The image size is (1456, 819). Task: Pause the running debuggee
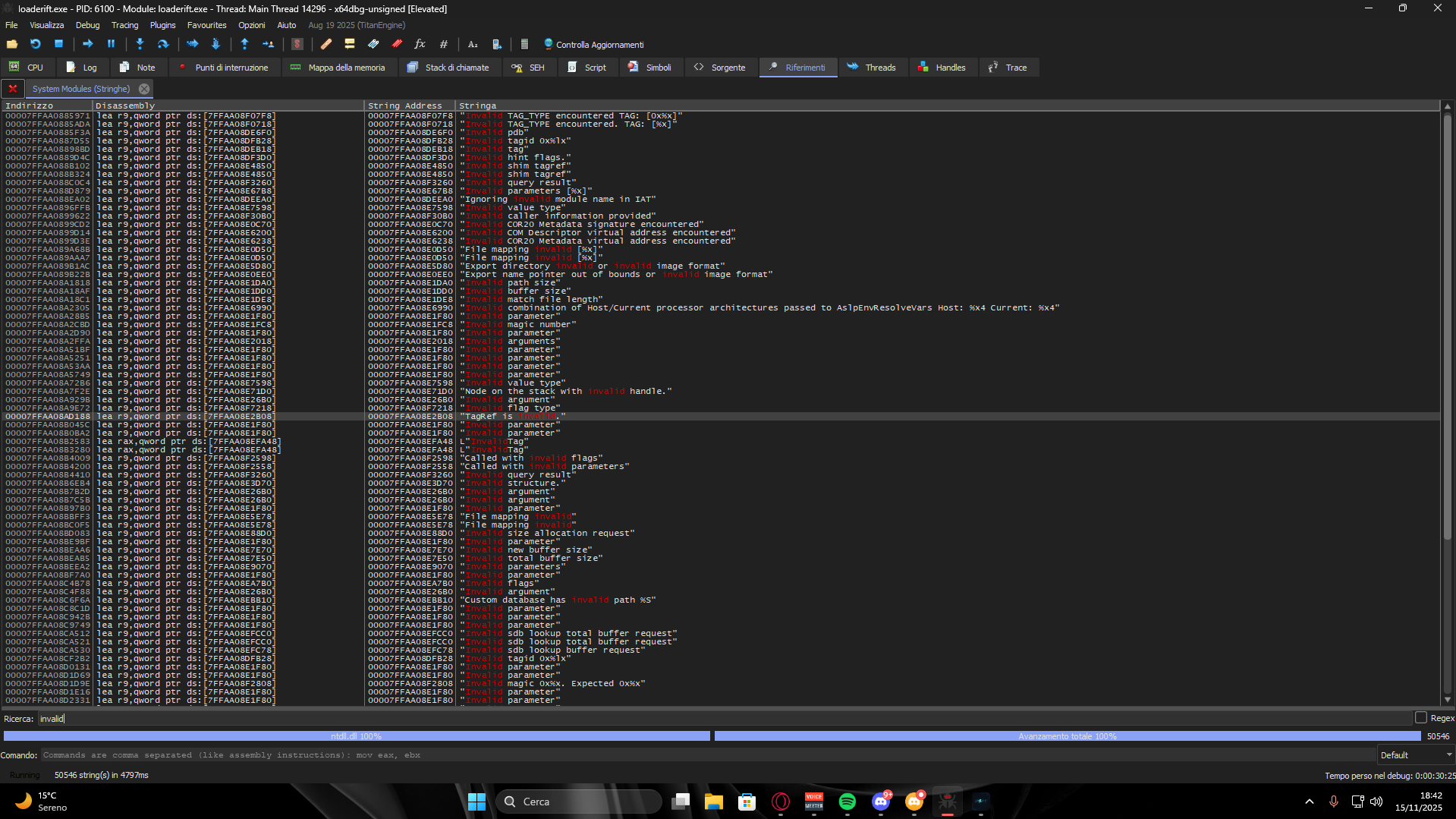click(110, 44)
